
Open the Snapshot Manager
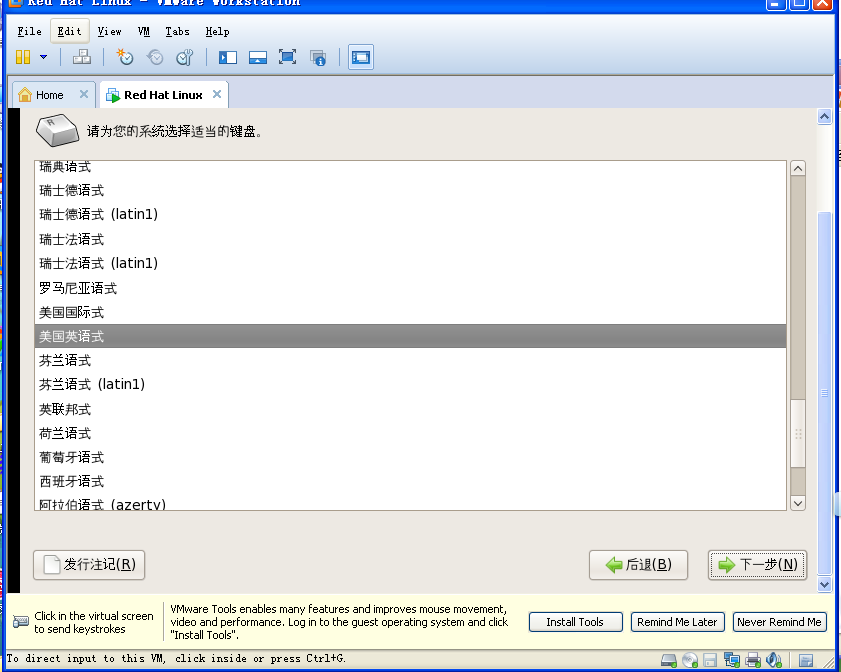pyautogui.click(x=184, y=57)
